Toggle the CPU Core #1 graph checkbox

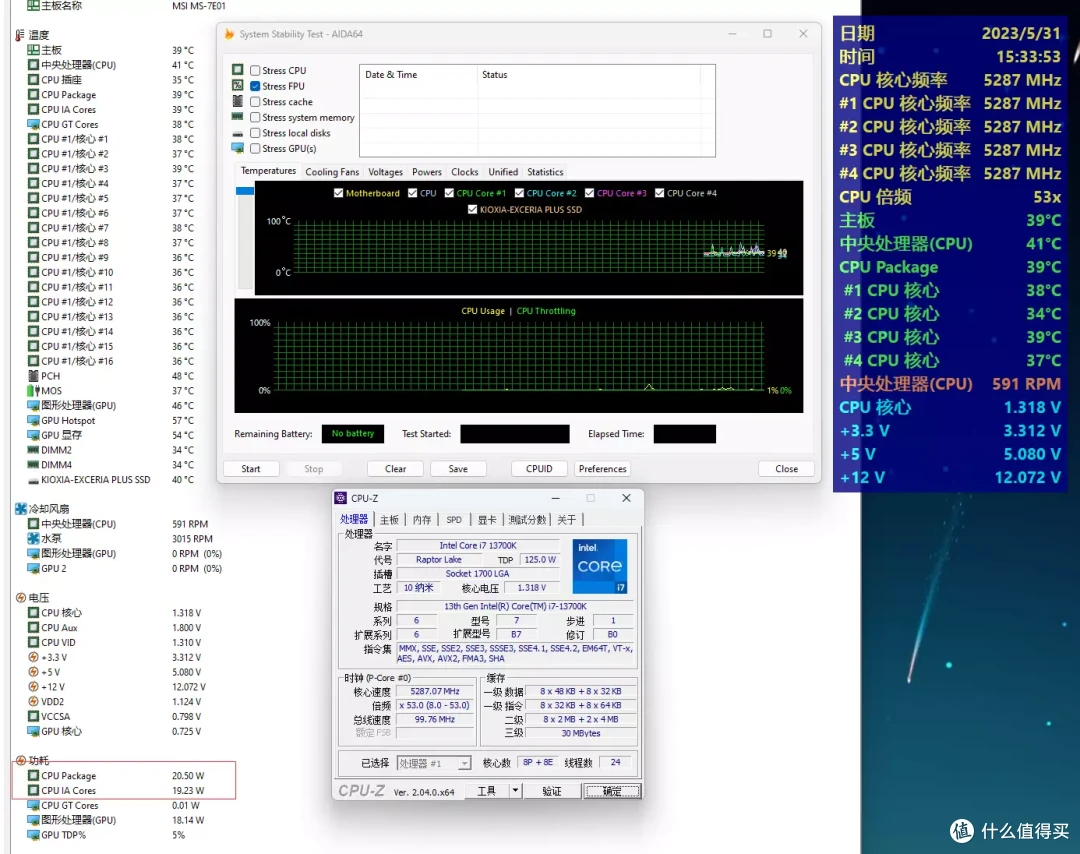click(x=449, y=193)
